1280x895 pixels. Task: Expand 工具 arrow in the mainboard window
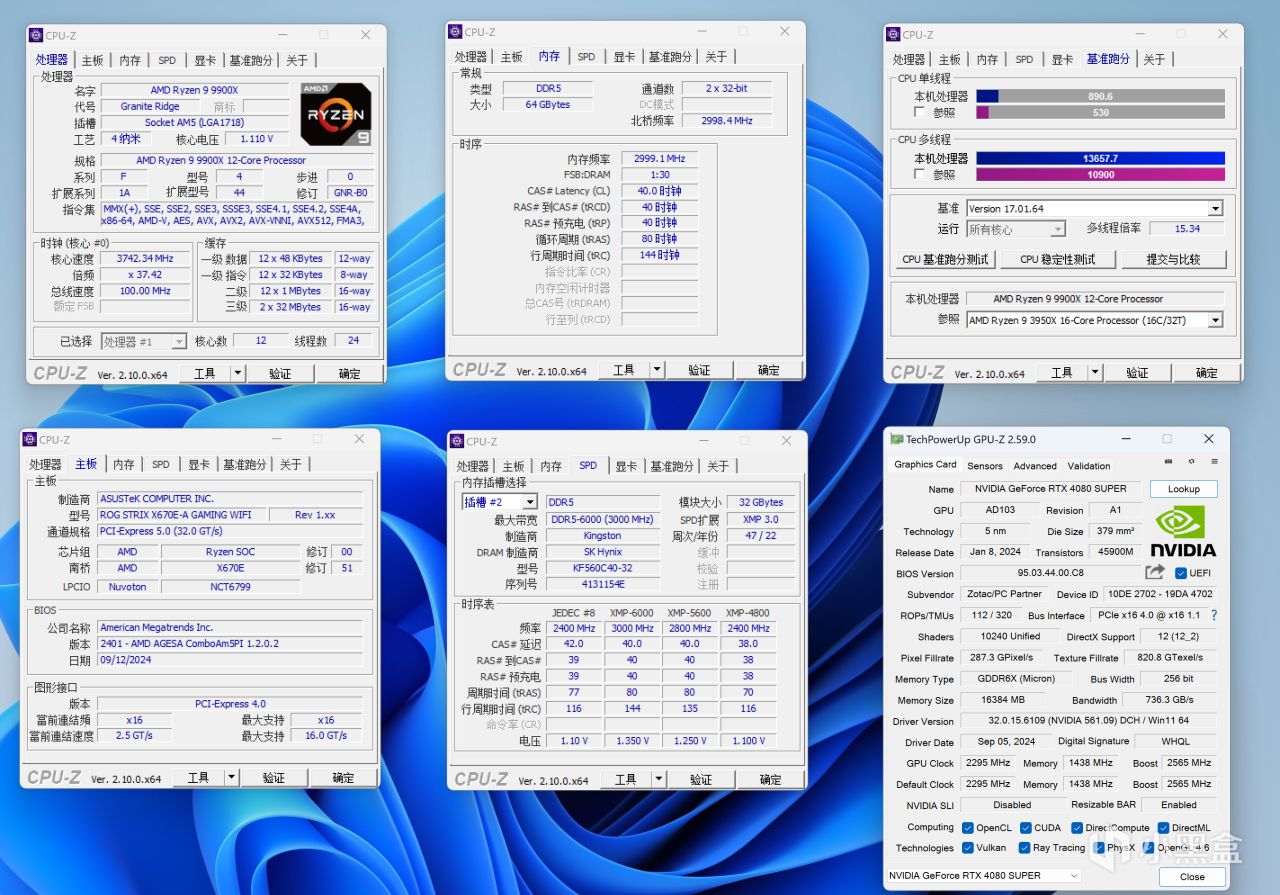click(x=231, y=777)
